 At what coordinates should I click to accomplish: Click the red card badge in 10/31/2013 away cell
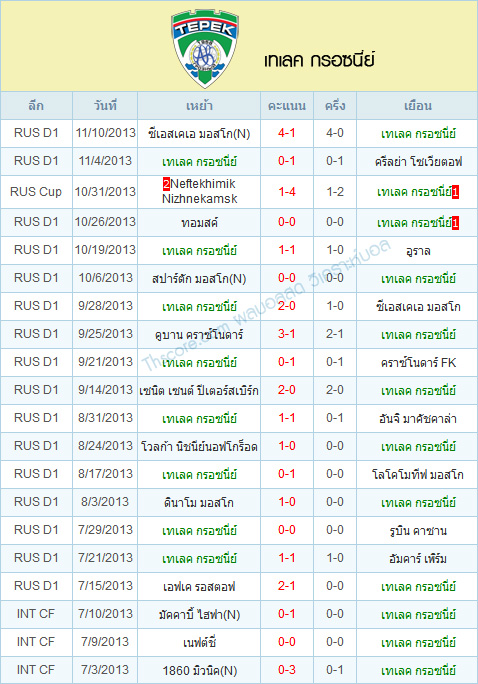point(455,192)
